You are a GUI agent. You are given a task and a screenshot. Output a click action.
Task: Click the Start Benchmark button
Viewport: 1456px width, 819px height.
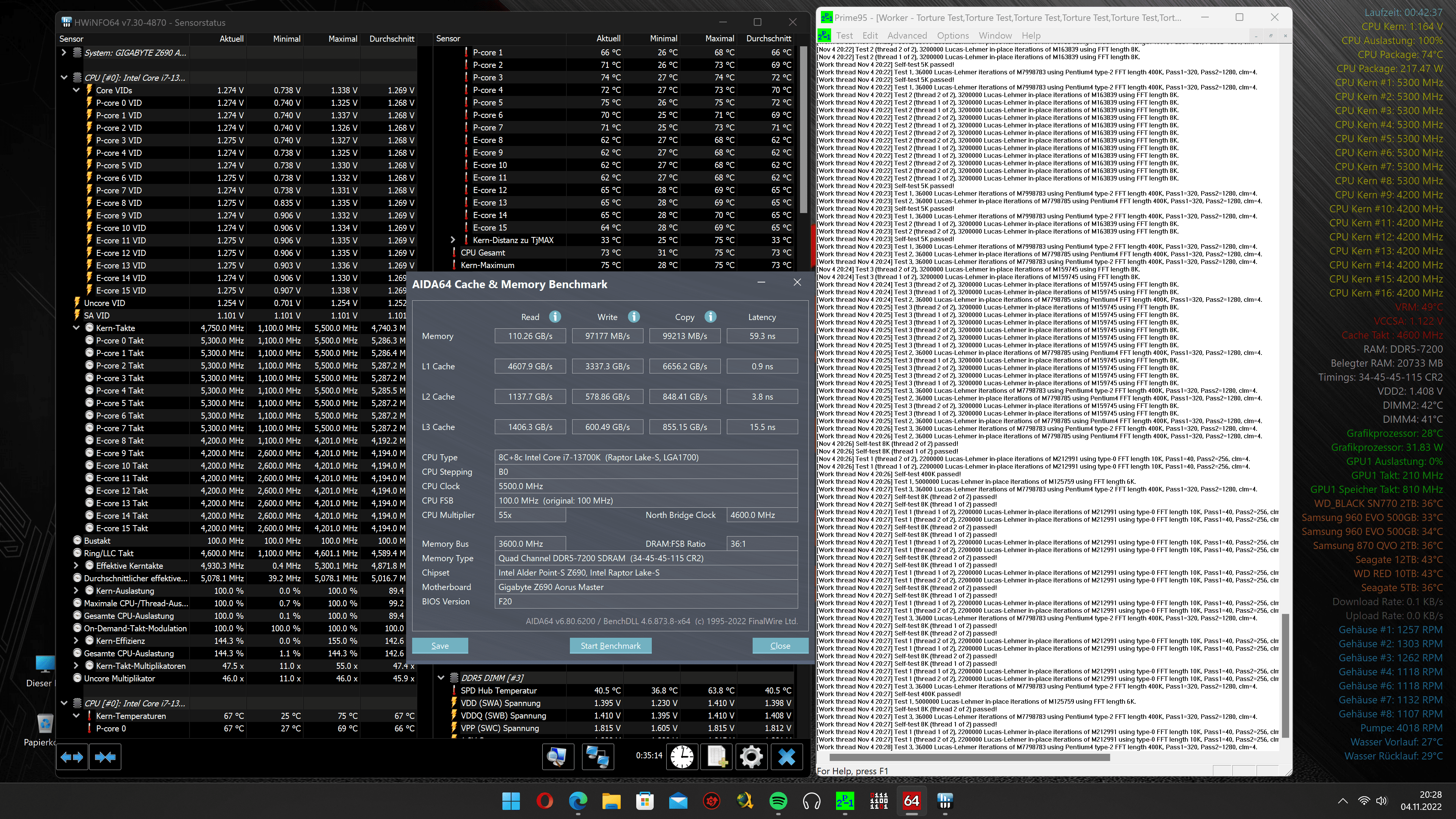point(610,645)
